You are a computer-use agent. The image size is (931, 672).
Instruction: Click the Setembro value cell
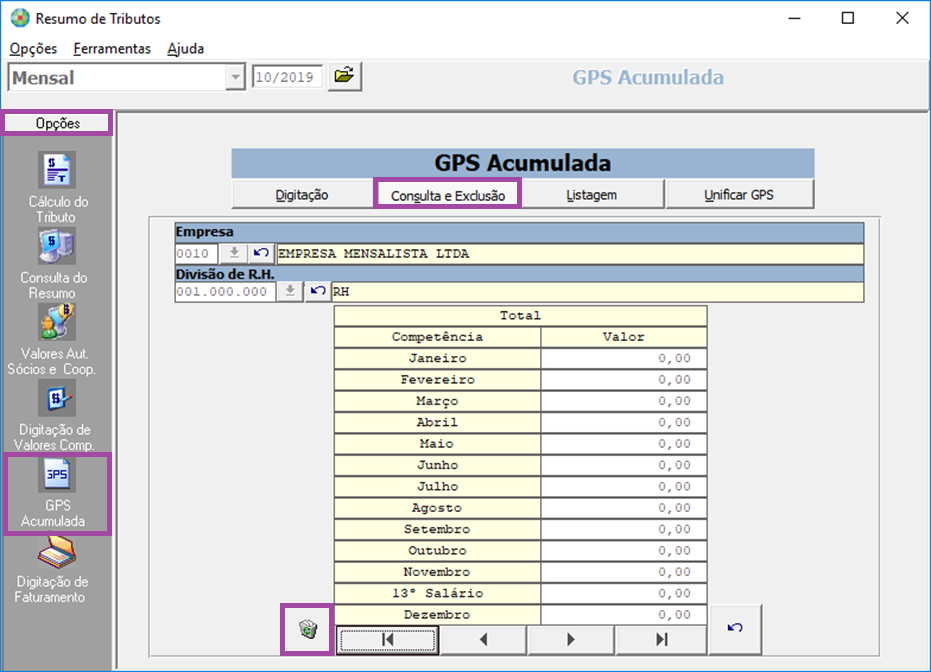(623, 529)
